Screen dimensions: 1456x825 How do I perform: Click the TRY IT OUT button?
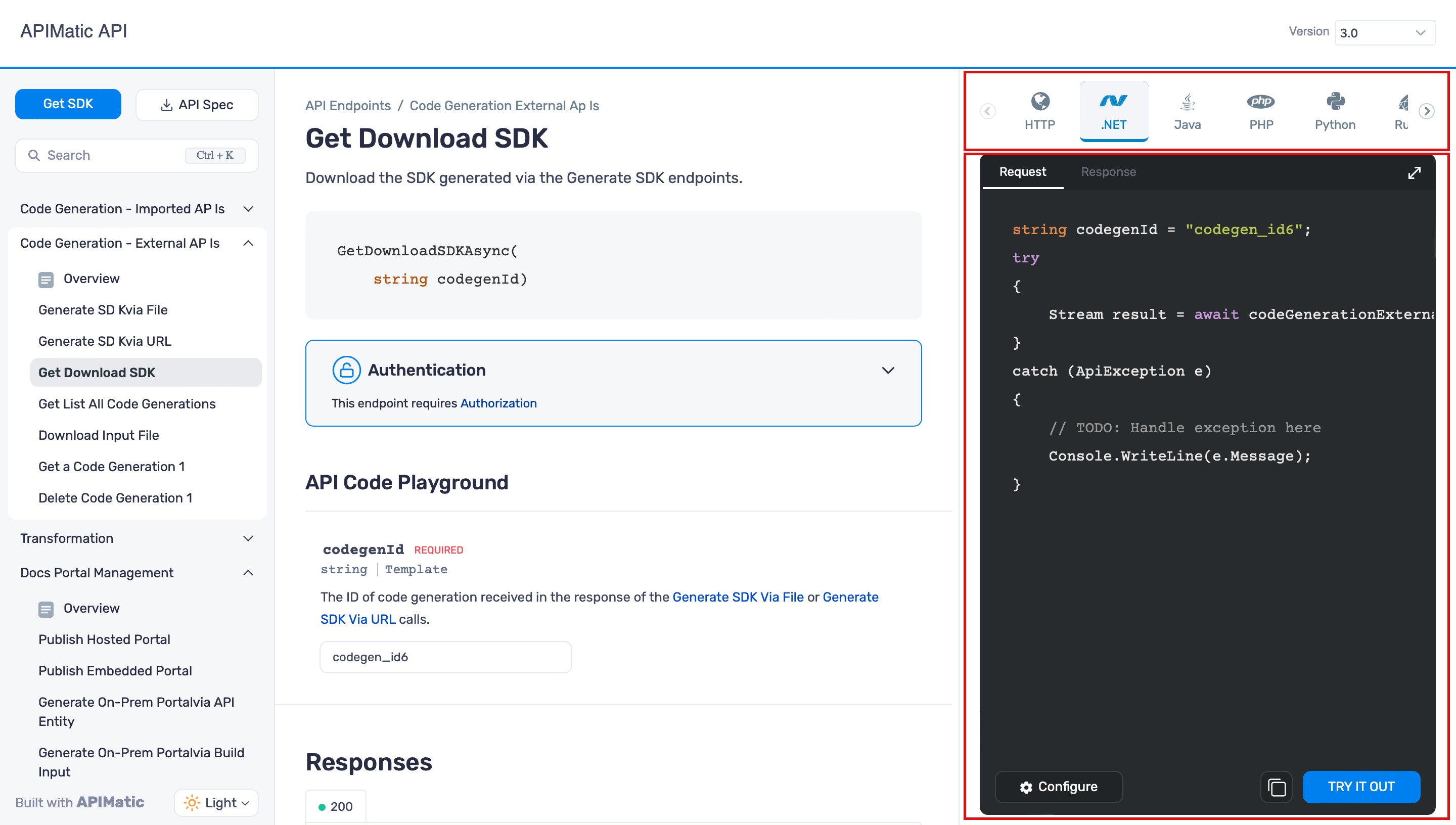click(1361, 787)
